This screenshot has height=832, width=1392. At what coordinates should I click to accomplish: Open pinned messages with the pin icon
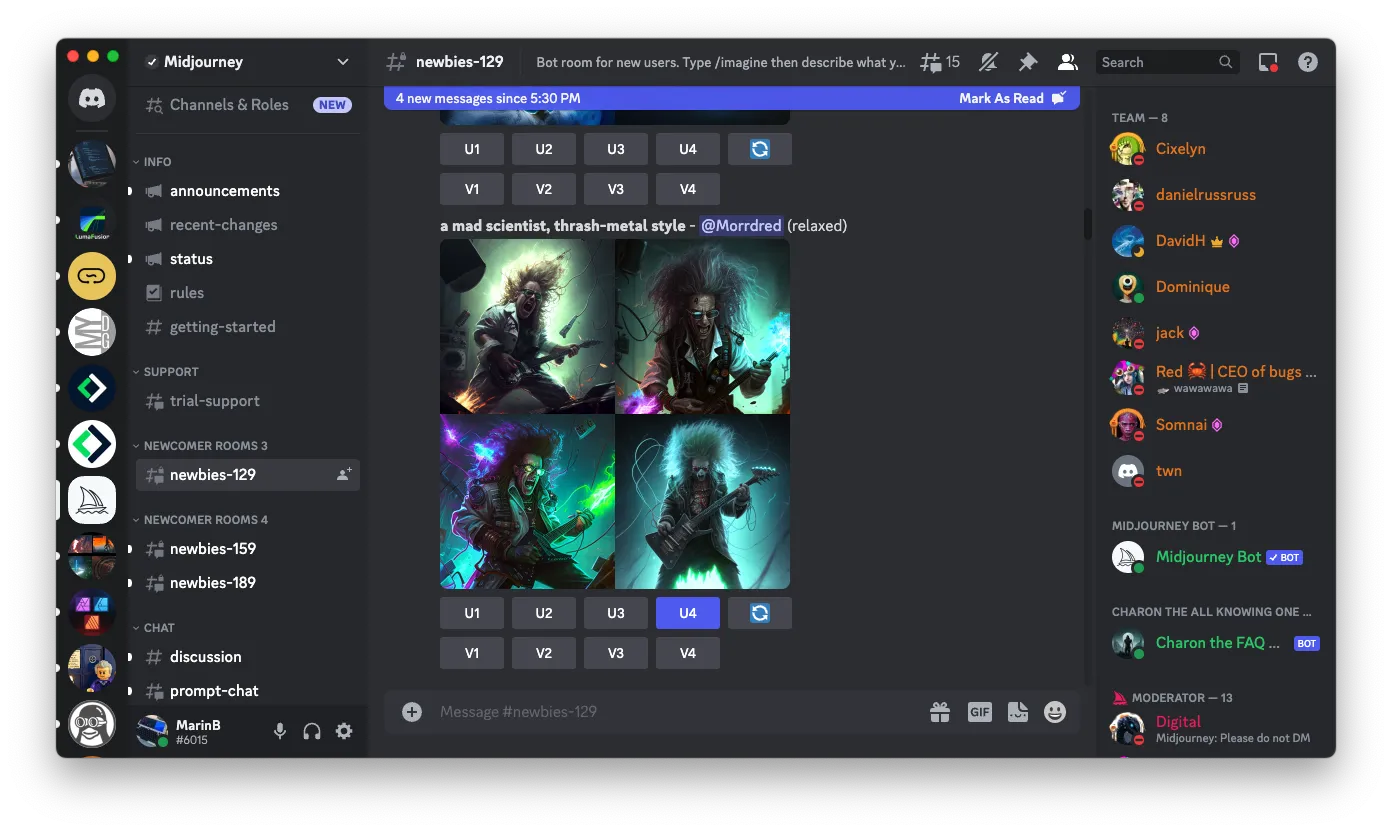1028,62
